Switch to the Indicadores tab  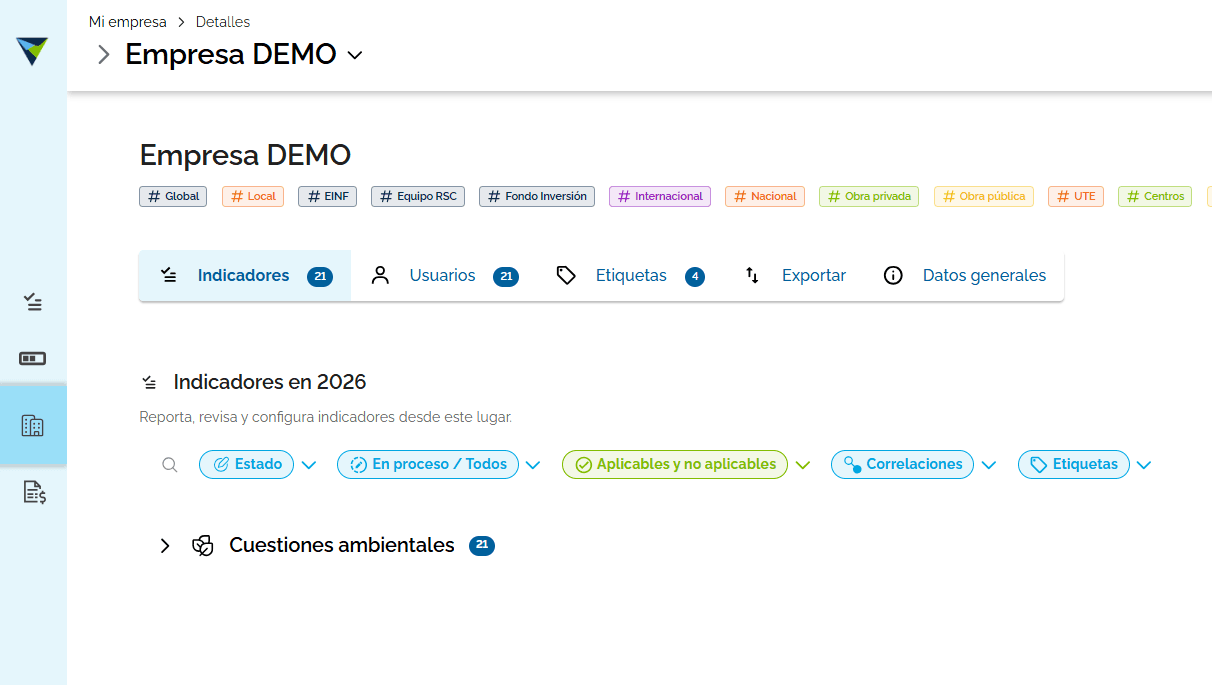245,276
